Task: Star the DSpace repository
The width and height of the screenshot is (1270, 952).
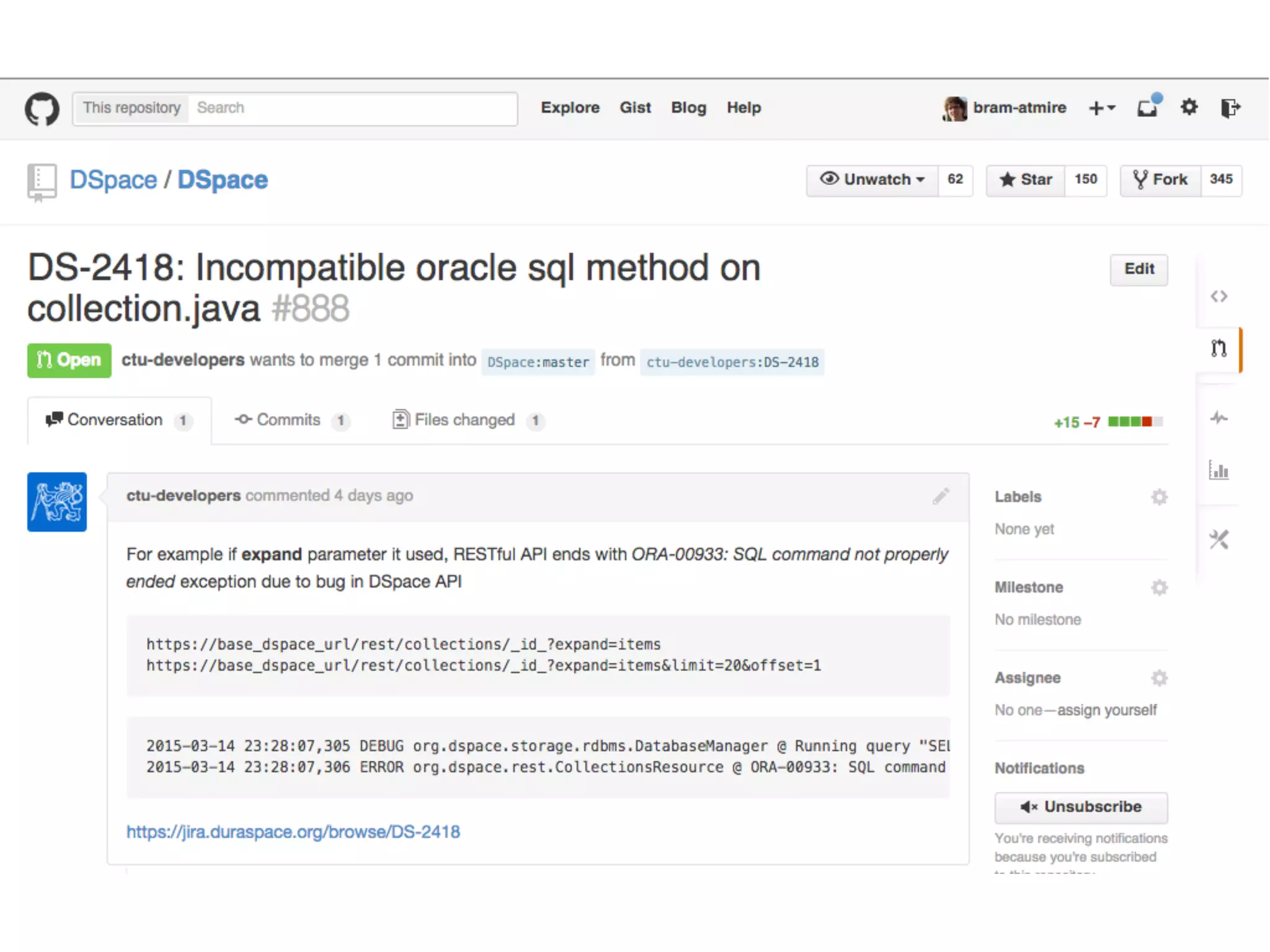Action: tap(1026, 180)
